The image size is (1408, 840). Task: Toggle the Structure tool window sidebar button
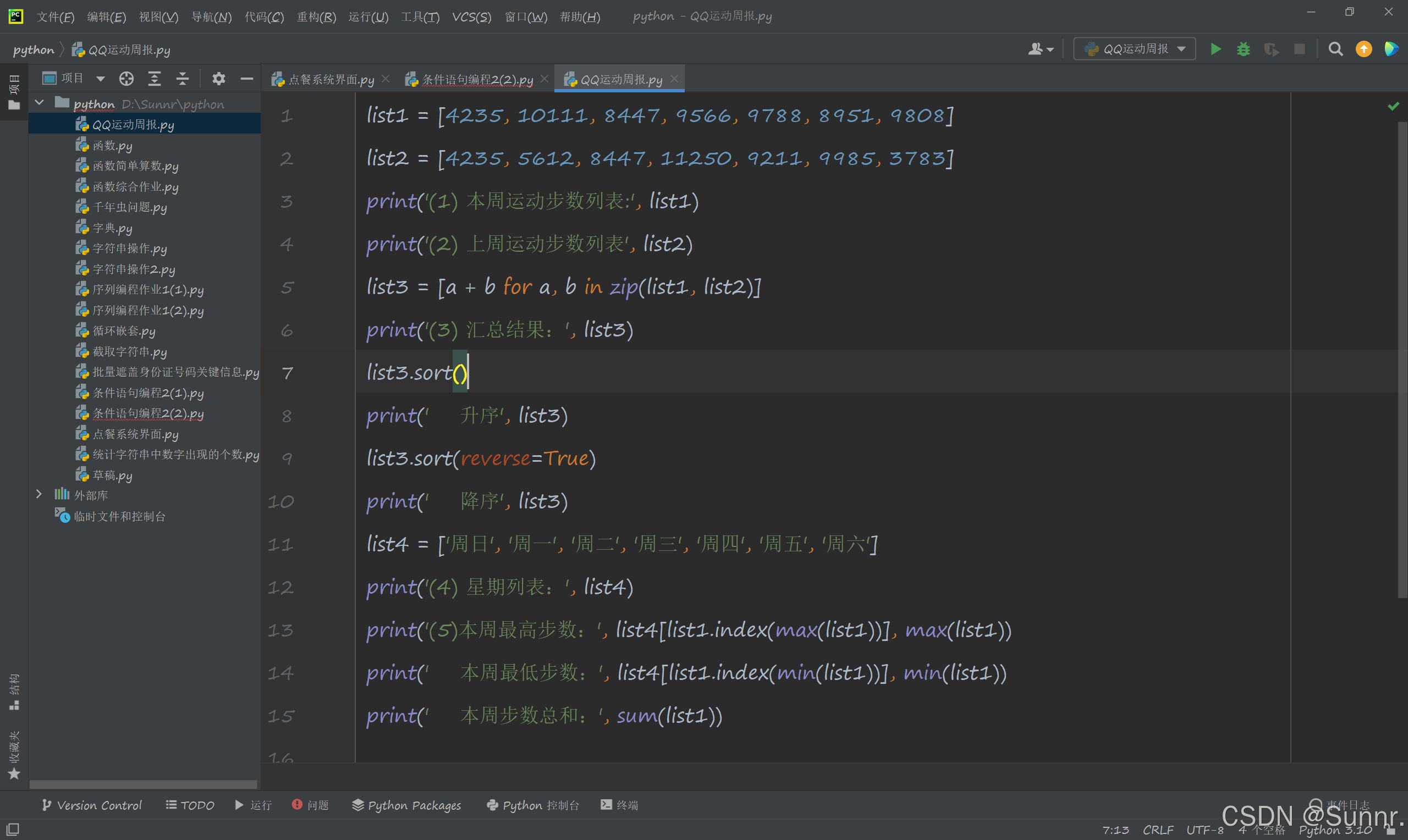[14, 692]
